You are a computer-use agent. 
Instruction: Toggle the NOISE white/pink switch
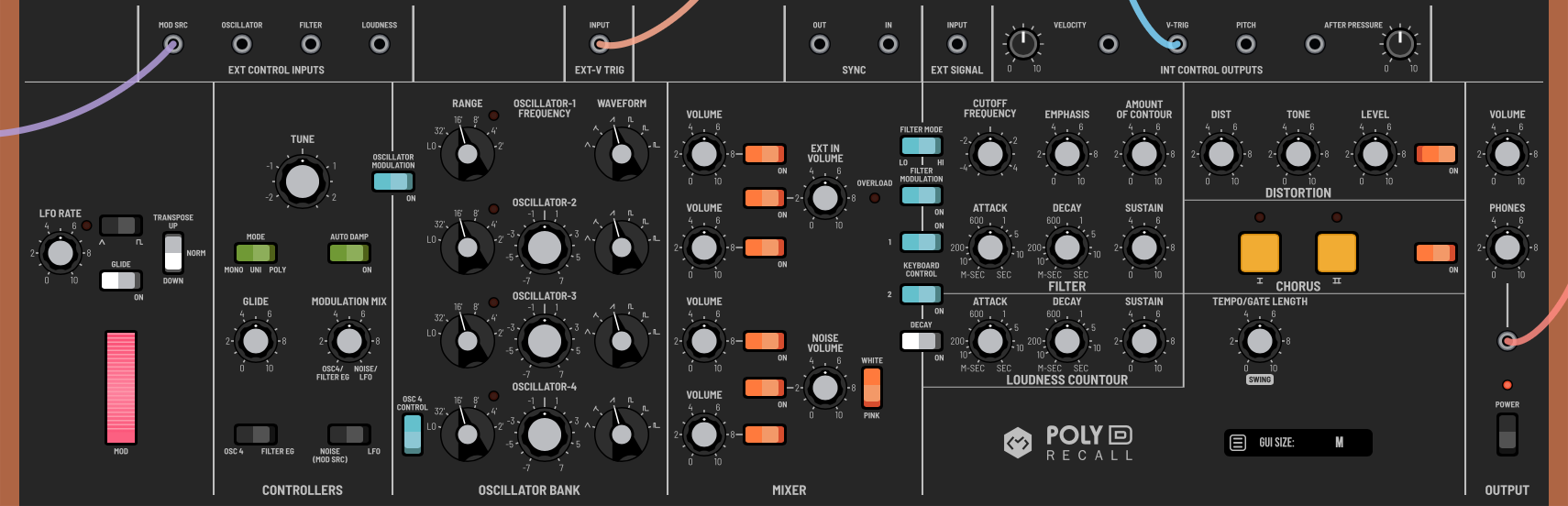[x=872, y=388]
